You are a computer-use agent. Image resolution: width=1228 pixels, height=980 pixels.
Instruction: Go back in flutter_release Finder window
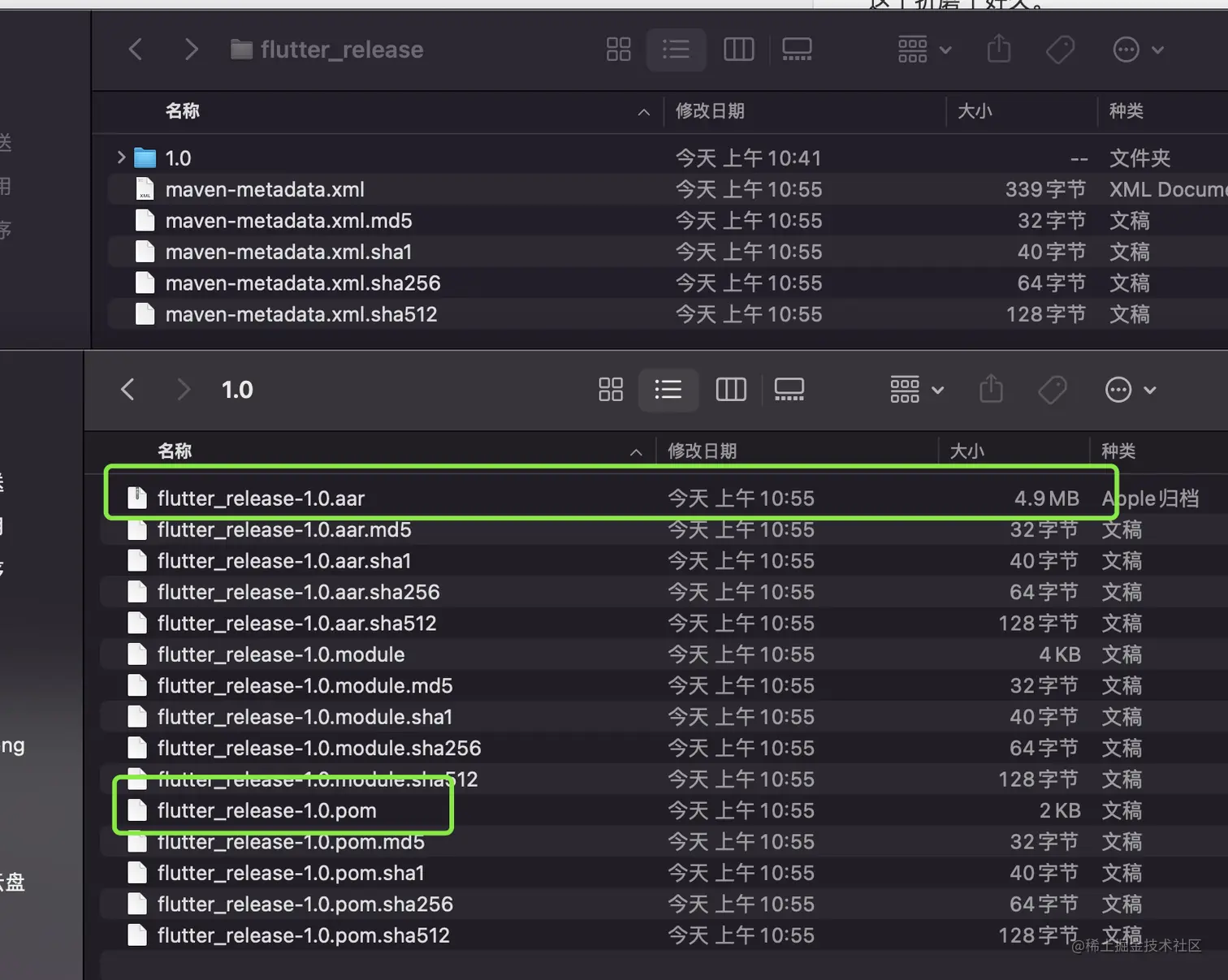click(x=136, y=50)
